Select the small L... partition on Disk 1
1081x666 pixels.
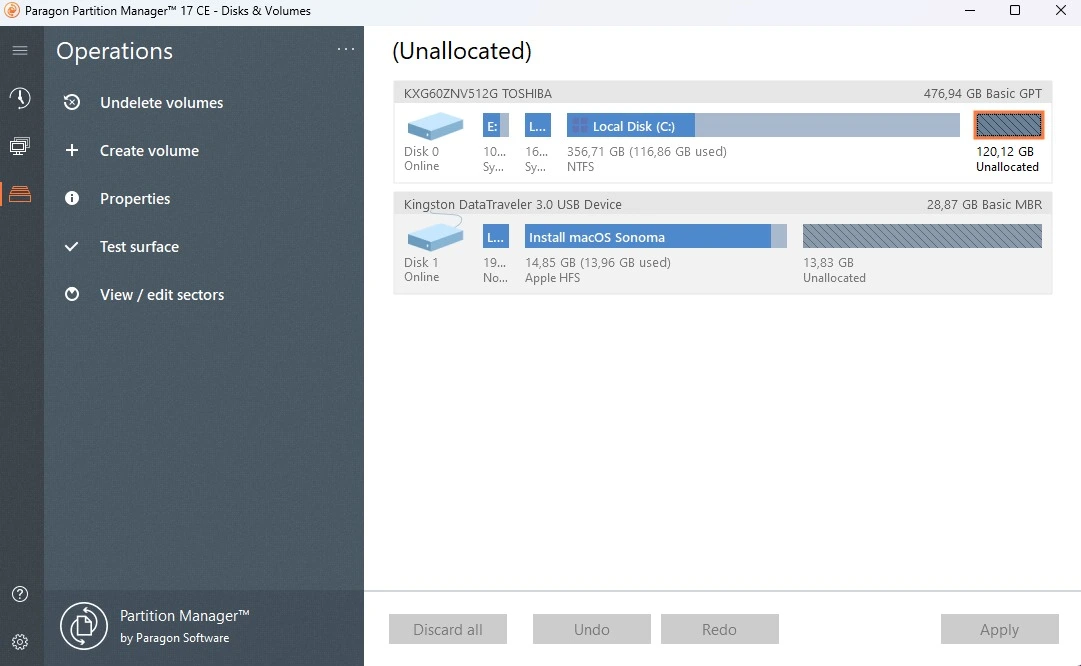click(x=496, y=236)
